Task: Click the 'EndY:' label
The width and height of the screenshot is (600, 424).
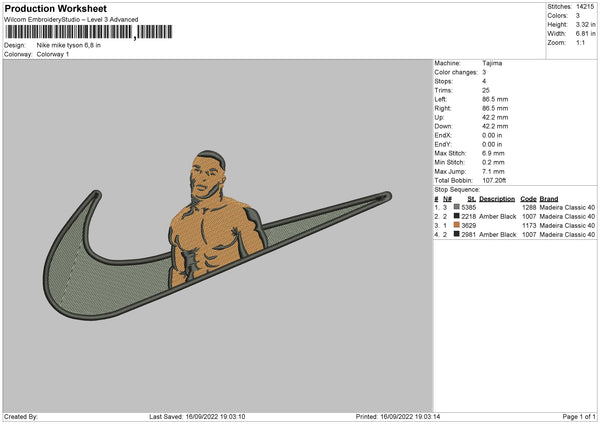Action: [443, 145]
